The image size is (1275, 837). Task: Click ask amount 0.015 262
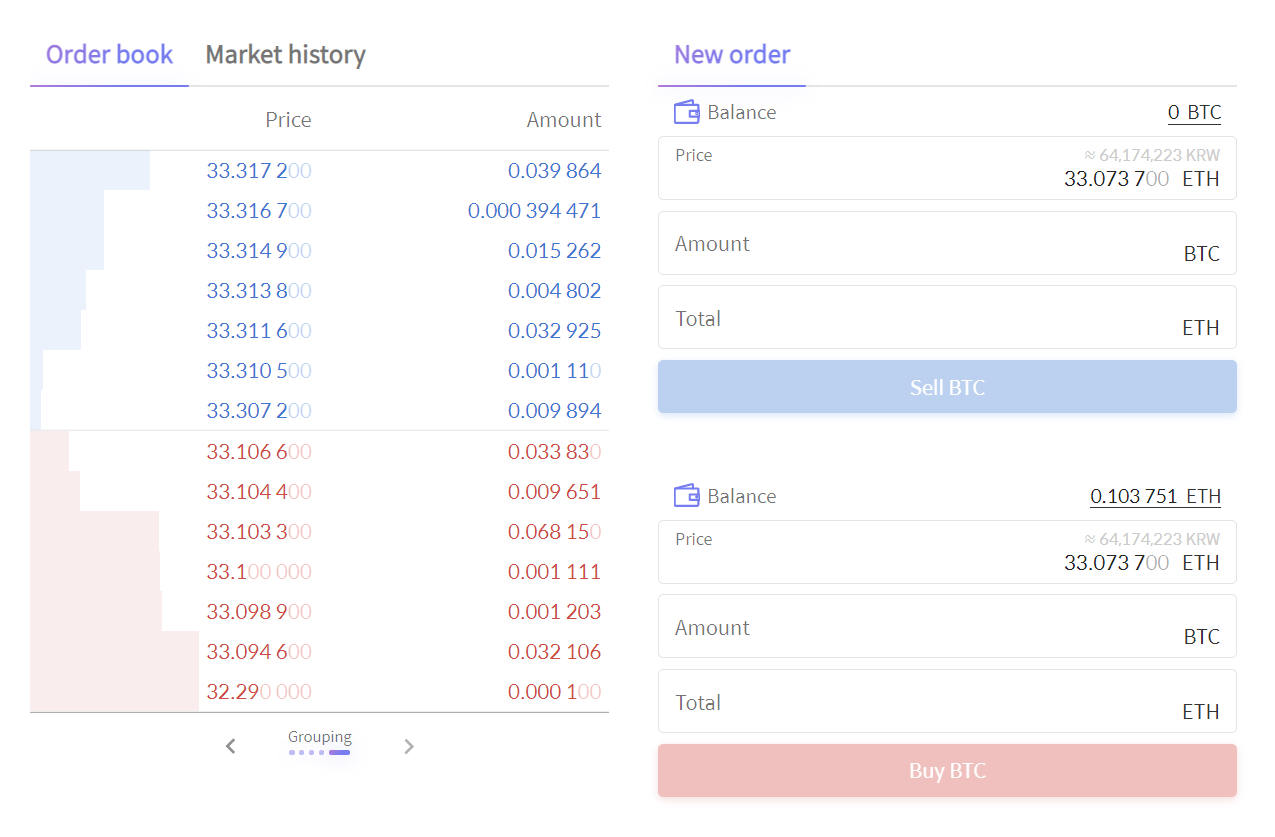[555, 251]
